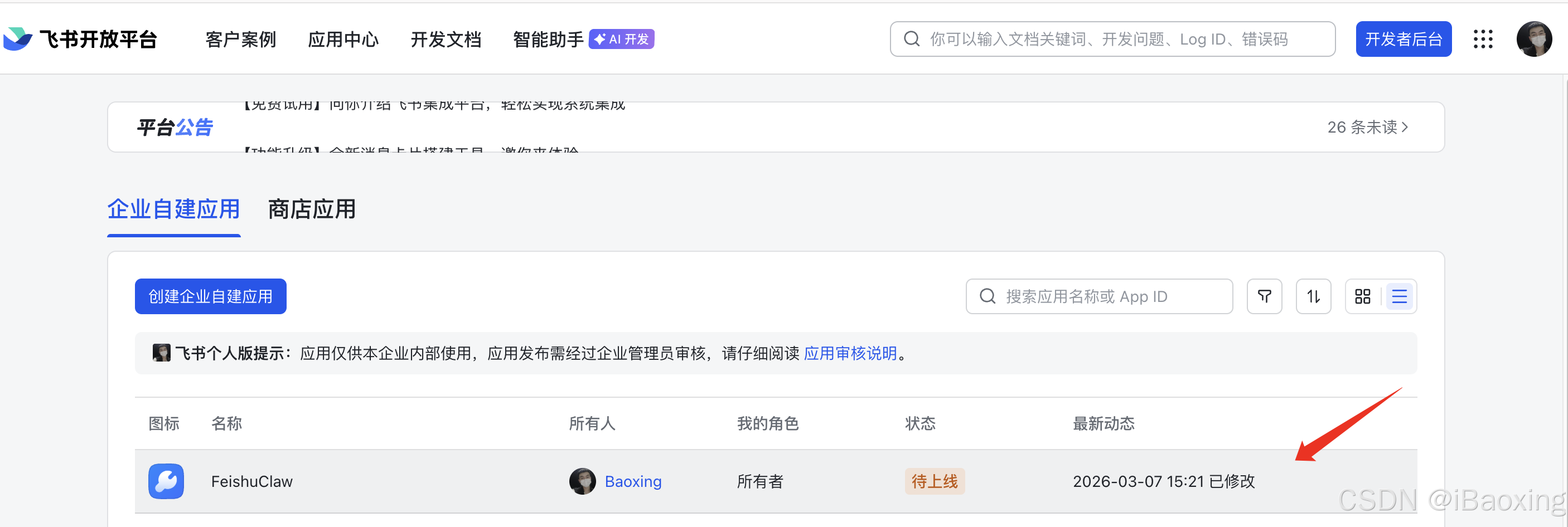Screen dimensions: 1568x527
Task: Open 应用中心 in the navigation bar
Action: coord(343,38)
